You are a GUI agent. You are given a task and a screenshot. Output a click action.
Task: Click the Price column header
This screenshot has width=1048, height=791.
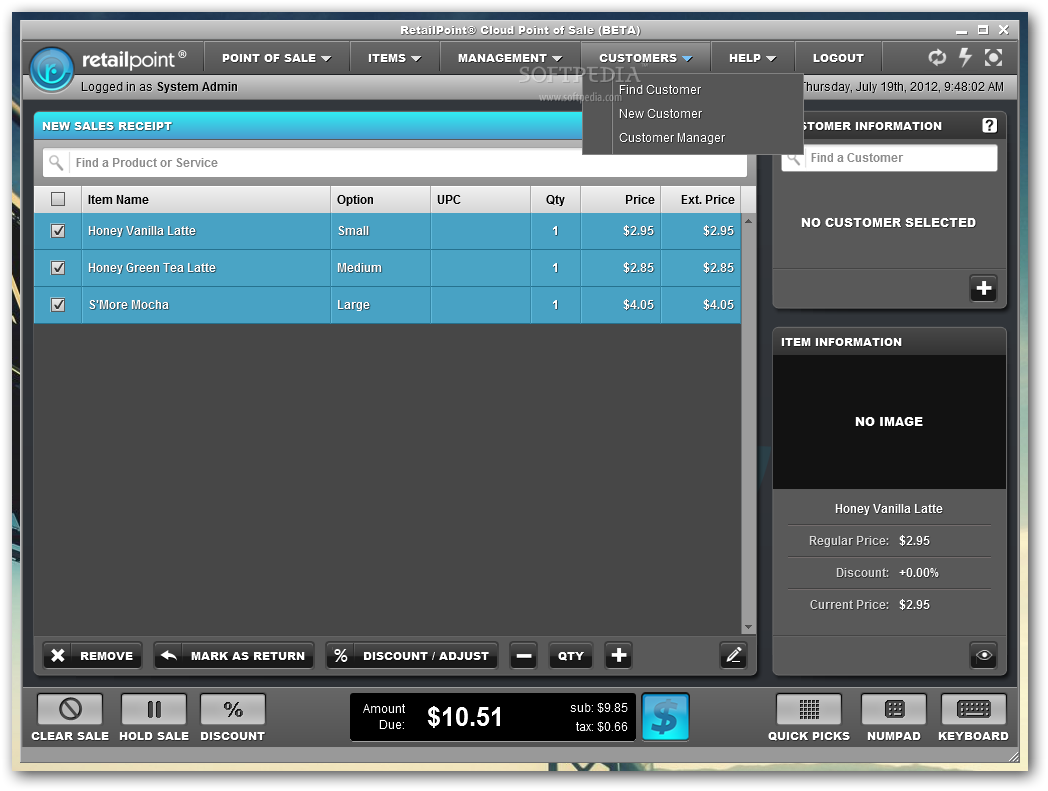click(x=621, y=199)
